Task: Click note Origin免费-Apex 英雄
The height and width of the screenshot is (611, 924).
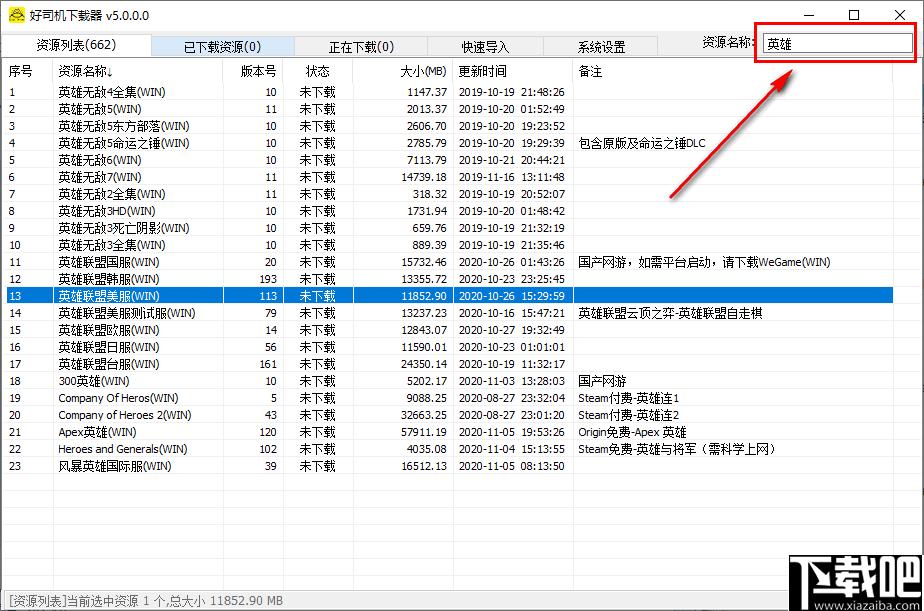Action: coord(632,432)
